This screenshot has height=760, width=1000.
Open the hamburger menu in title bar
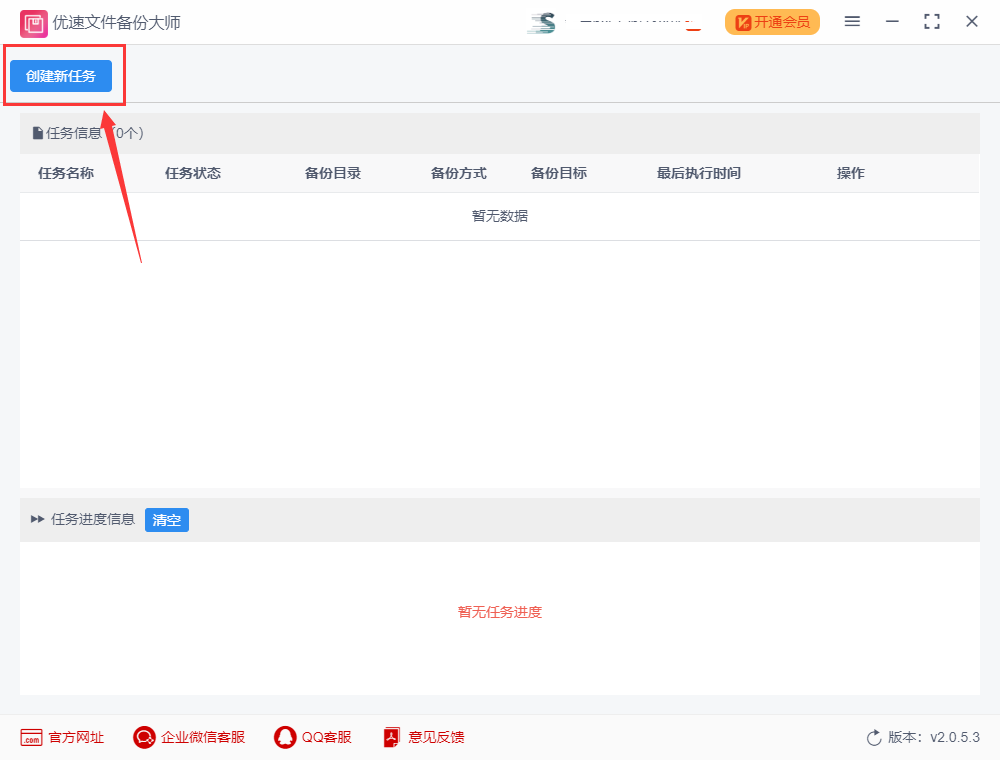[x=852, y=21]
